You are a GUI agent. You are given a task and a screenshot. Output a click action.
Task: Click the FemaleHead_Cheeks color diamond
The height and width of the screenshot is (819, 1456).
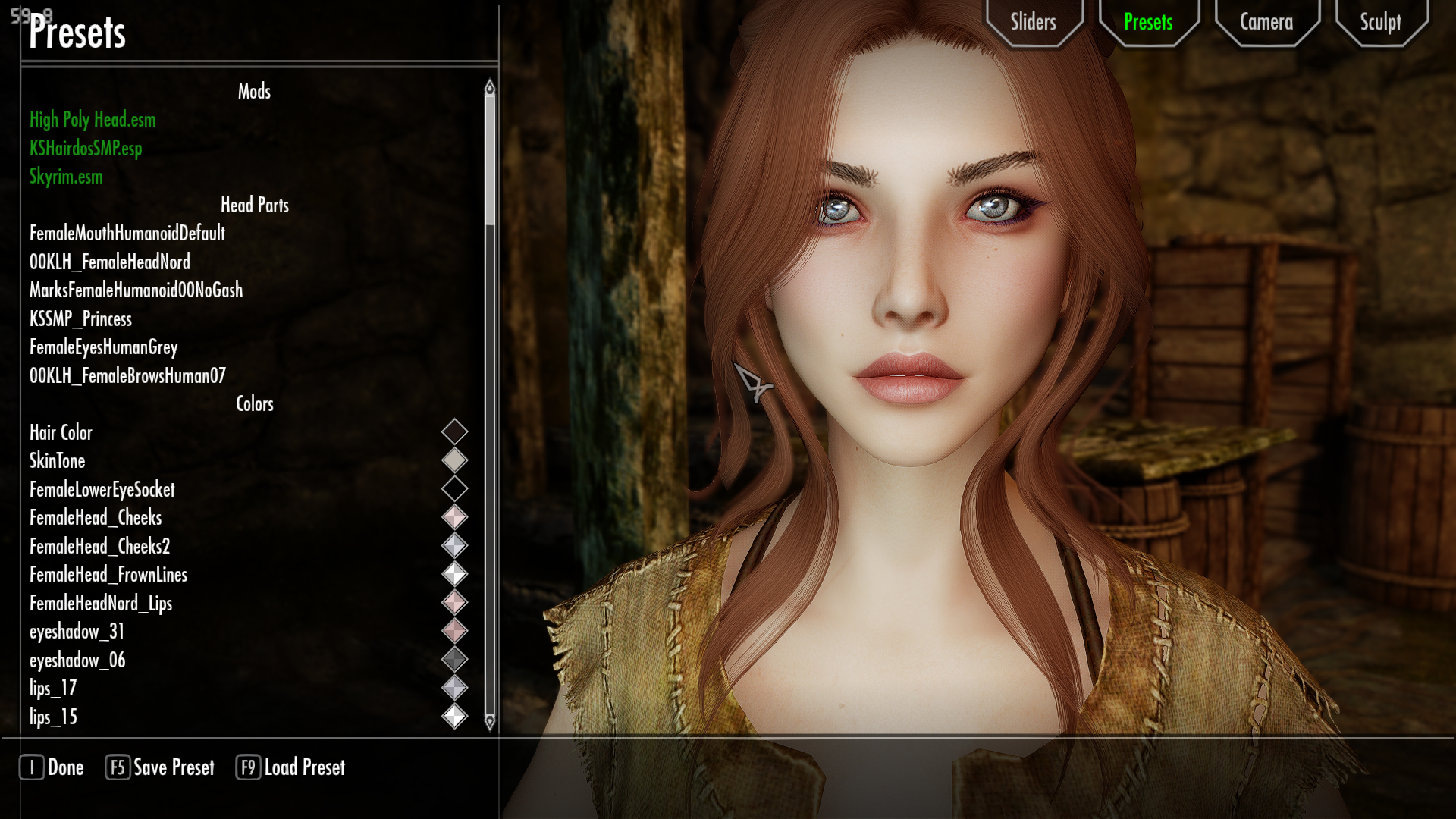tap(454, 517)
